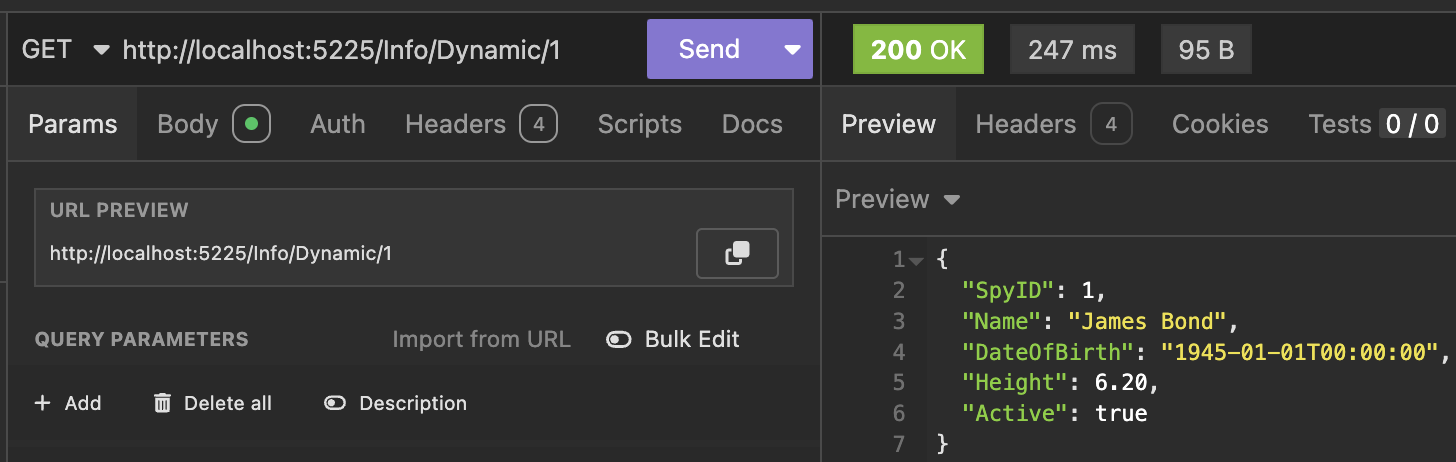Collapse the JSON root object fold arrow
1456x462 pixels.
tap(917, 261)
